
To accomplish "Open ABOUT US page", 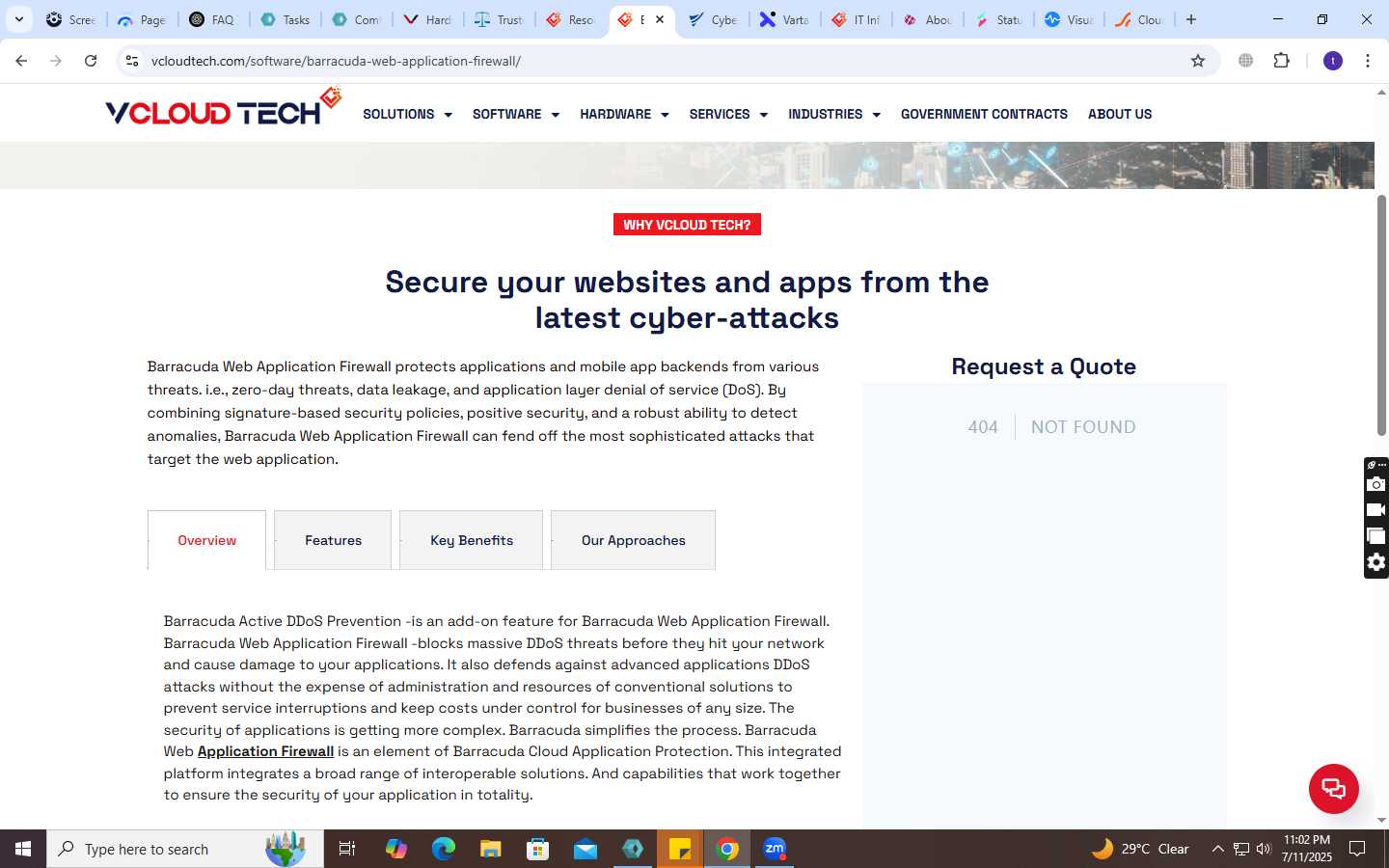I will point(1120,114).
